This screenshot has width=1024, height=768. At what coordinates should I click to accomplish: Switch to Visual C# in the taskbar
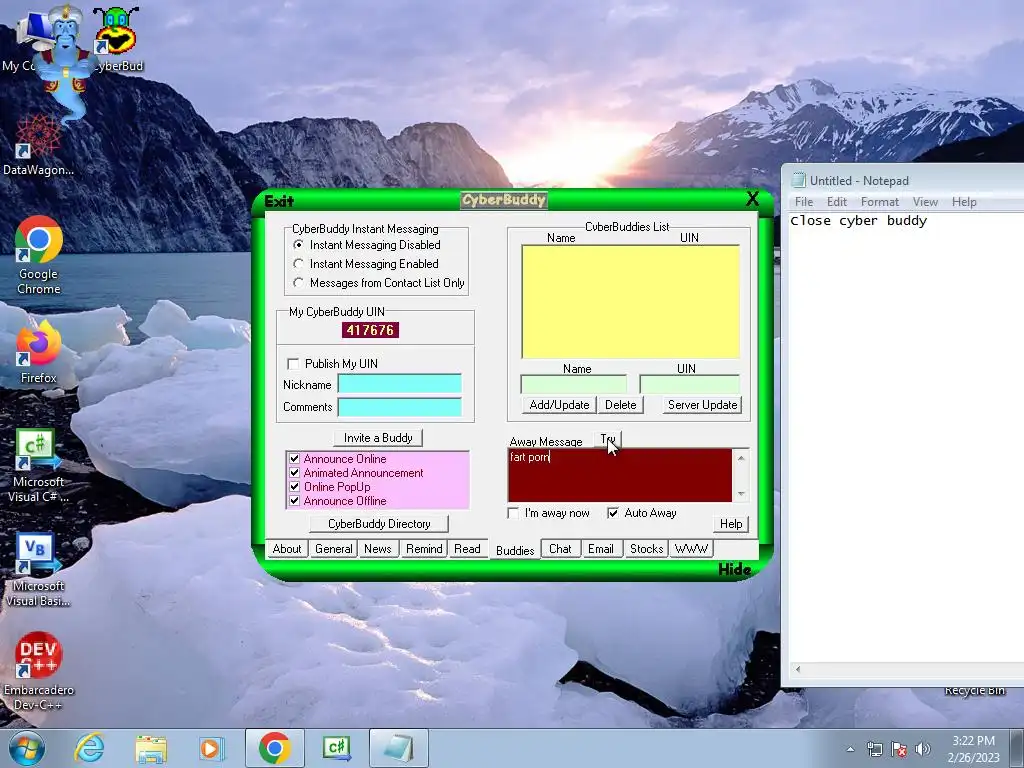(336, 748)
